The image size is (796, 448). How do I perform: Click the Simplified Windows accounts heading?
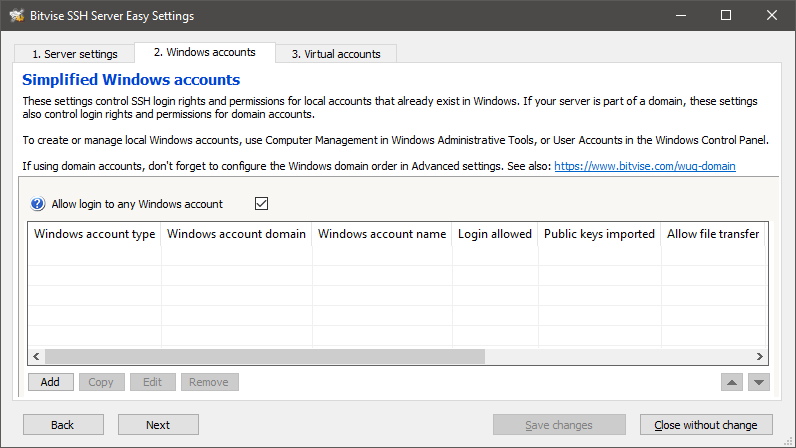(x=131, y=80)
